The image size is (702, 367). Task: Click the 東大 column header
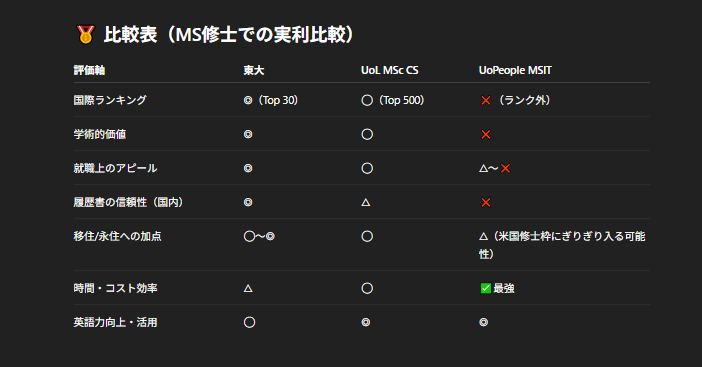coord(254,70)
